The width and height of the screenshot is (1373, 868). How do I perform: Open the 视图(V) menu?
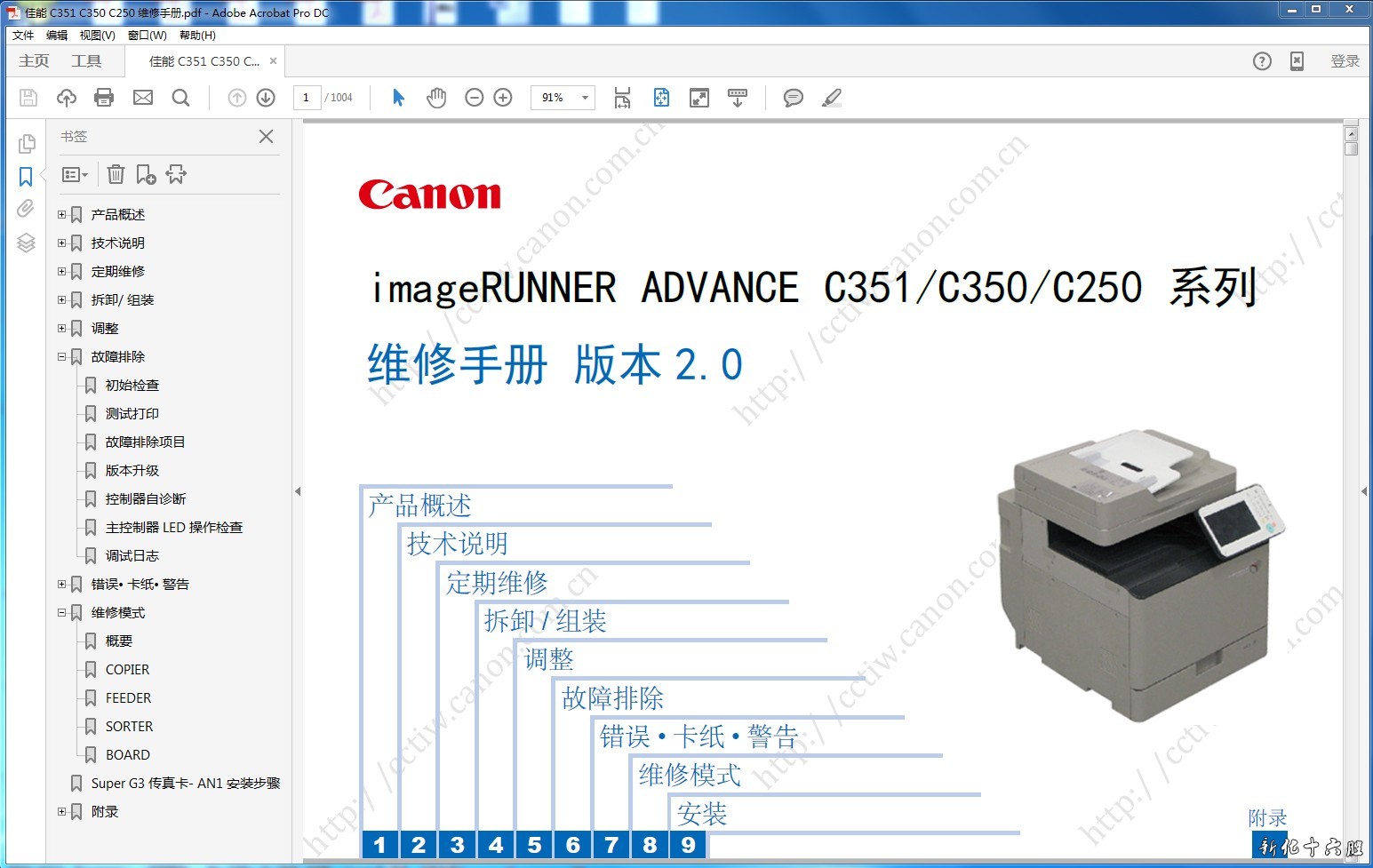97,36
